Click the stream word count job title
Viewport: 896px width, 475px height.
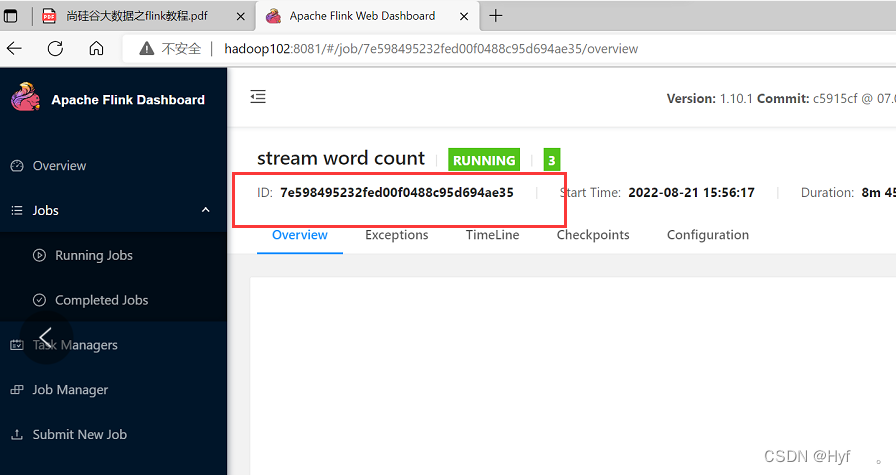click(341, 158)
